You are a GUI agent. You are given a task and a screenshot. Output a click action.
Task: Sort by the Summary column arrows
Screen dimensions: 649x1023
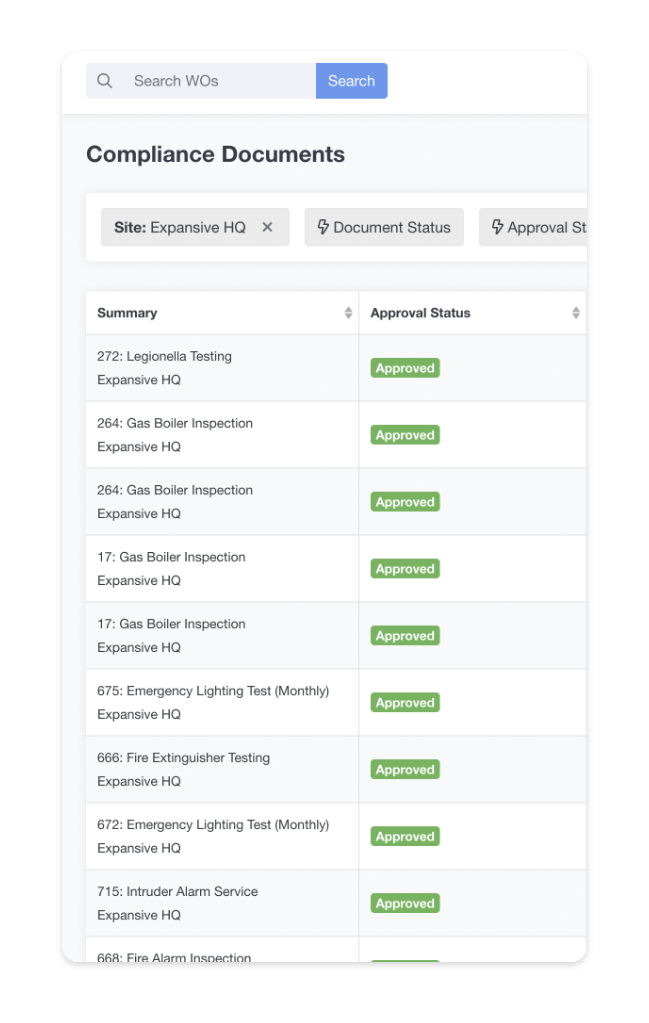point(348,313)
